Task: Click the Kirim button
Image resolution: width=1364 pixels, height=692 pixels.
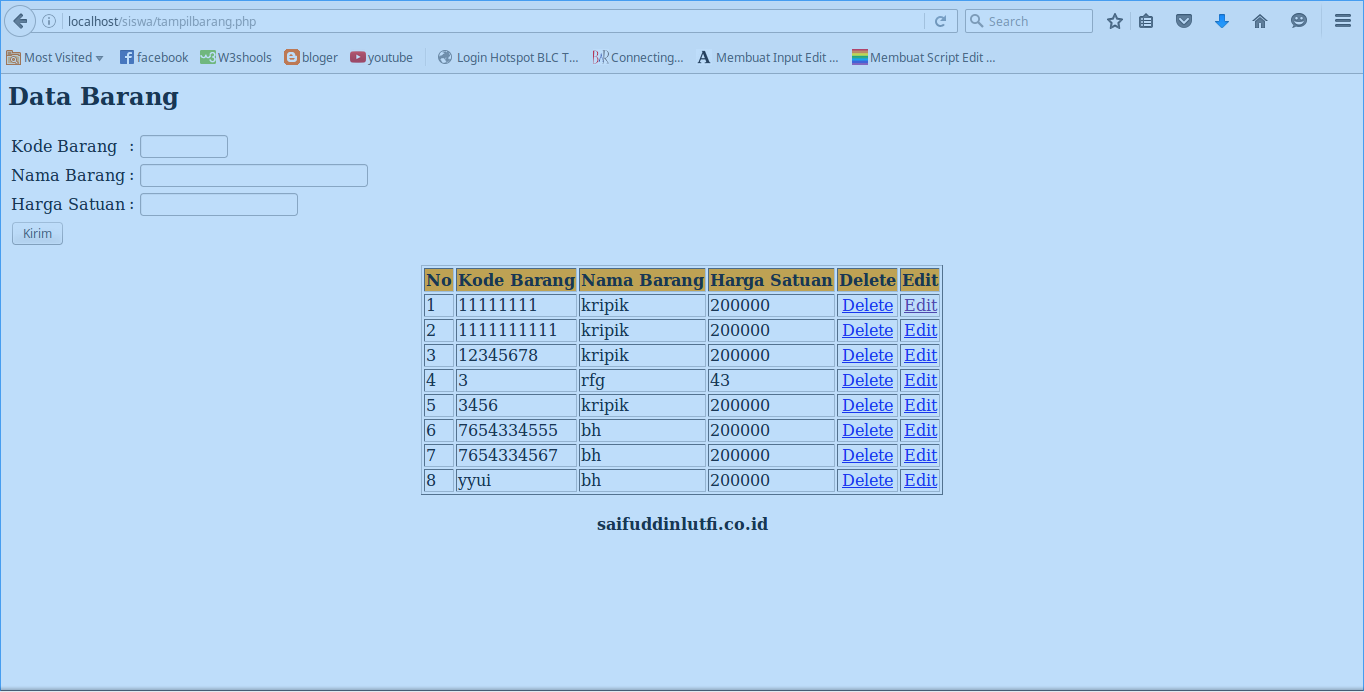Action: point(36,233)
